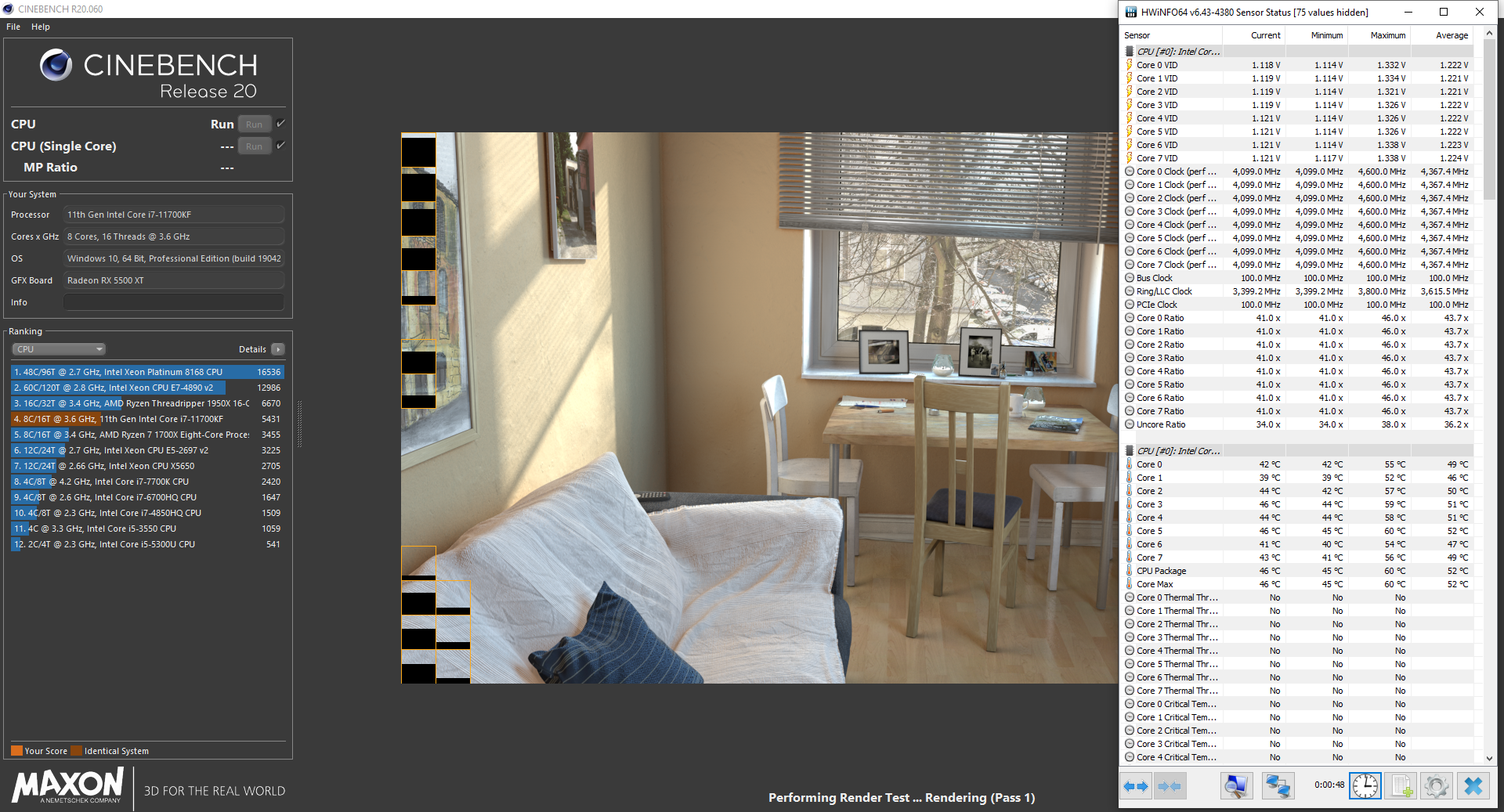This screenshot has height=812, width=1504.
Task: Click the rendered room preview image
Action: (759, 408)
